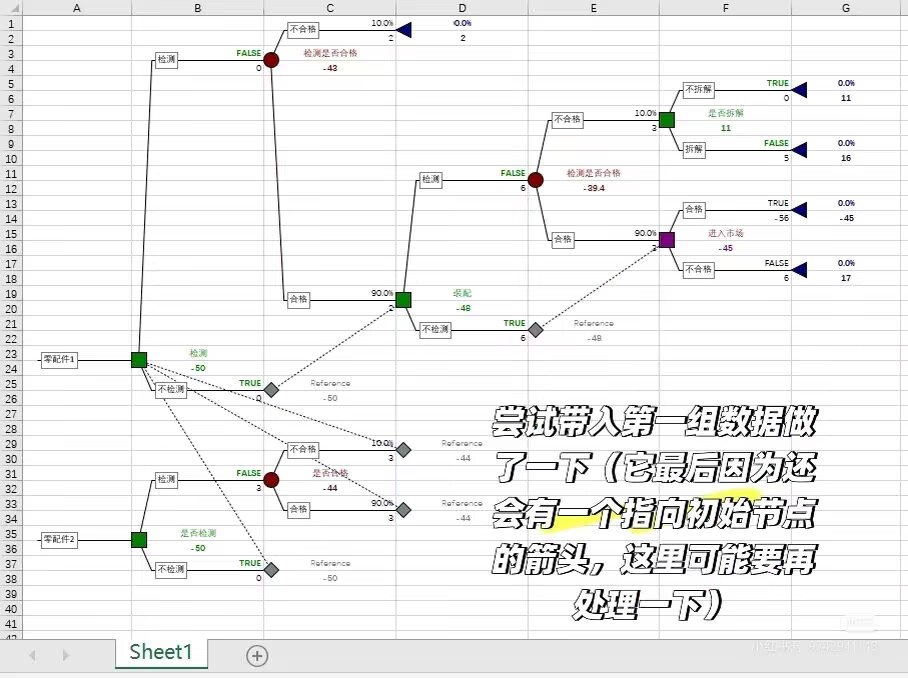Click the end value 16 in column G
This screenshot has width=908, height=678.
[846, 158]
